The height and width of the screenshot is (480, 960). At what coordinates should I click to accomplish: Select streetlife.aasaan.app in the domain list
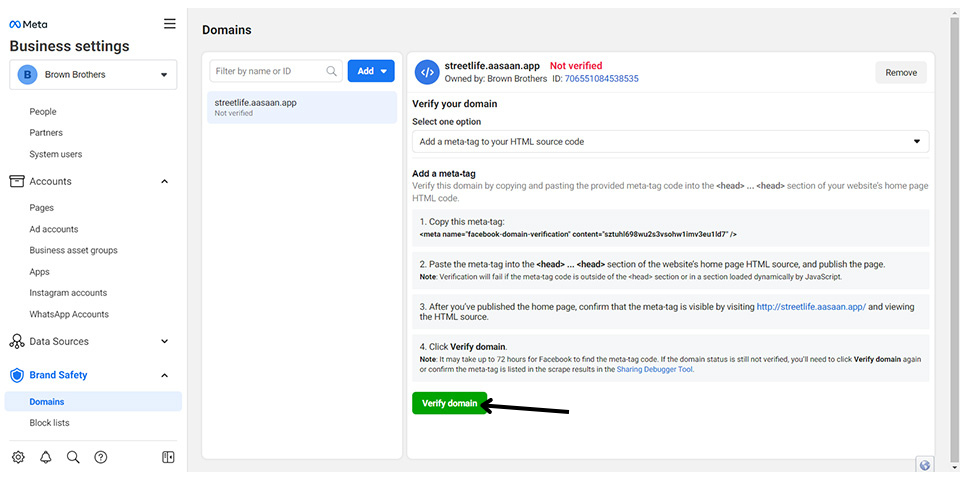coord(302,107)
